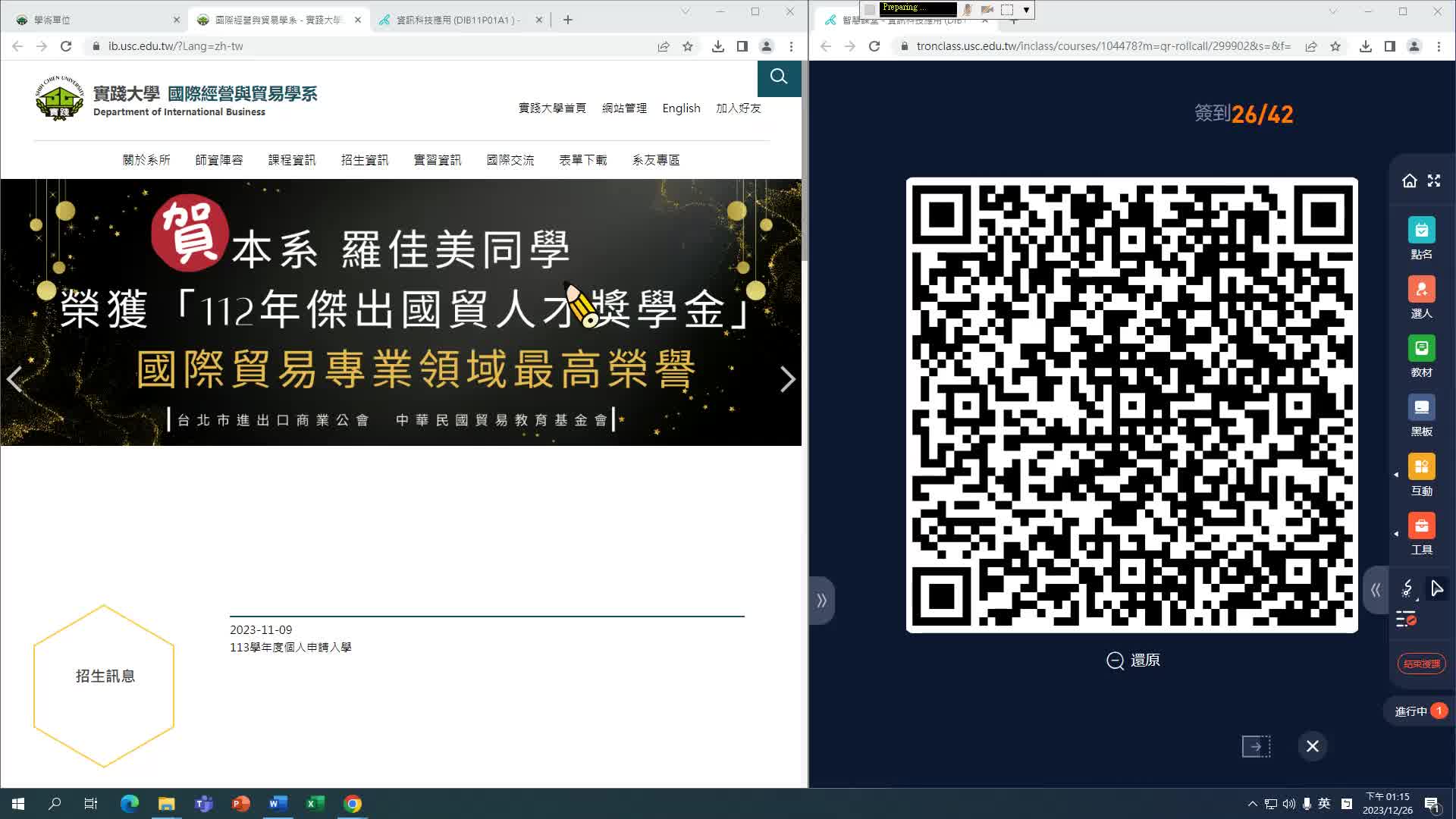Viewport: 1456px width, 819px height.
Task: Toggle the recorder microphone icon
Action: [x=967, y=10]
